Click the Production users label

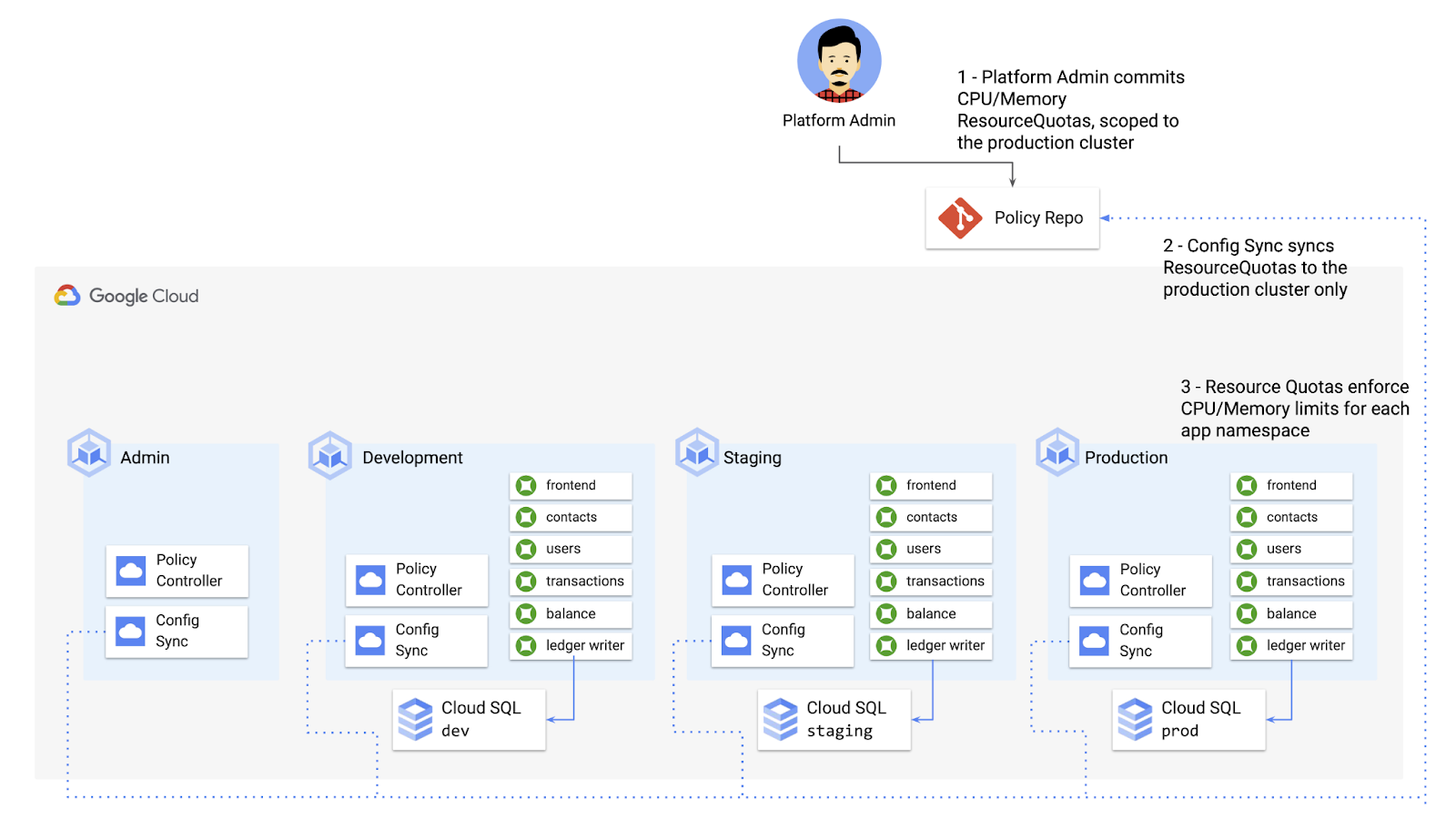click(x=1284, y=550)
